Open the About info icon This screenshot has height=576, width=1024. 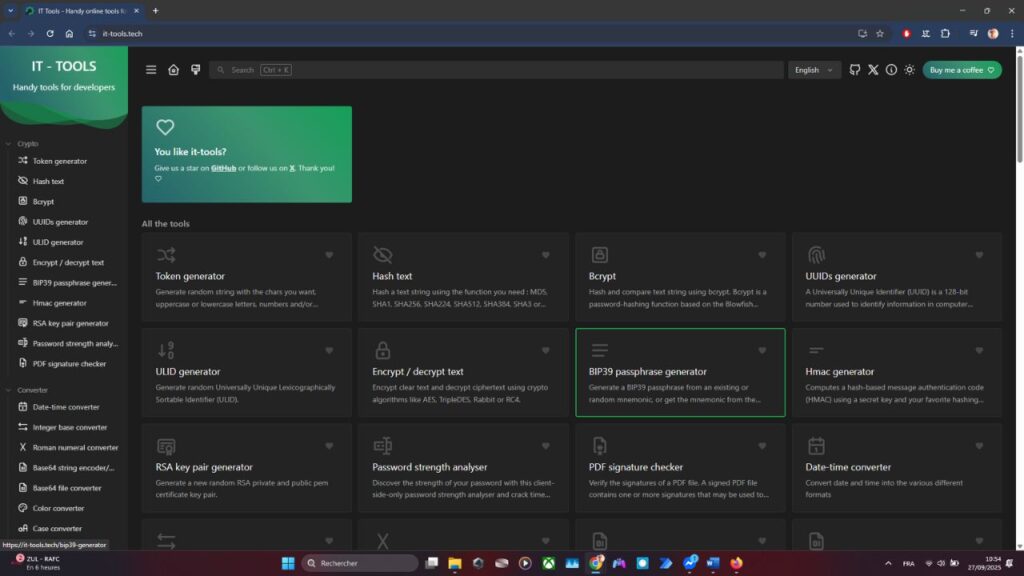tap(891, 70)
